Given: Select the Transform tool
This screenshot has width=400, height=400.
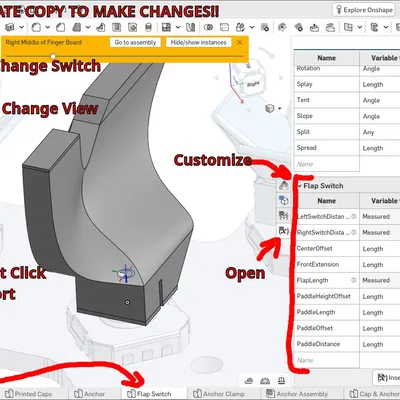Looking at the screenshot, I should 240,27.
